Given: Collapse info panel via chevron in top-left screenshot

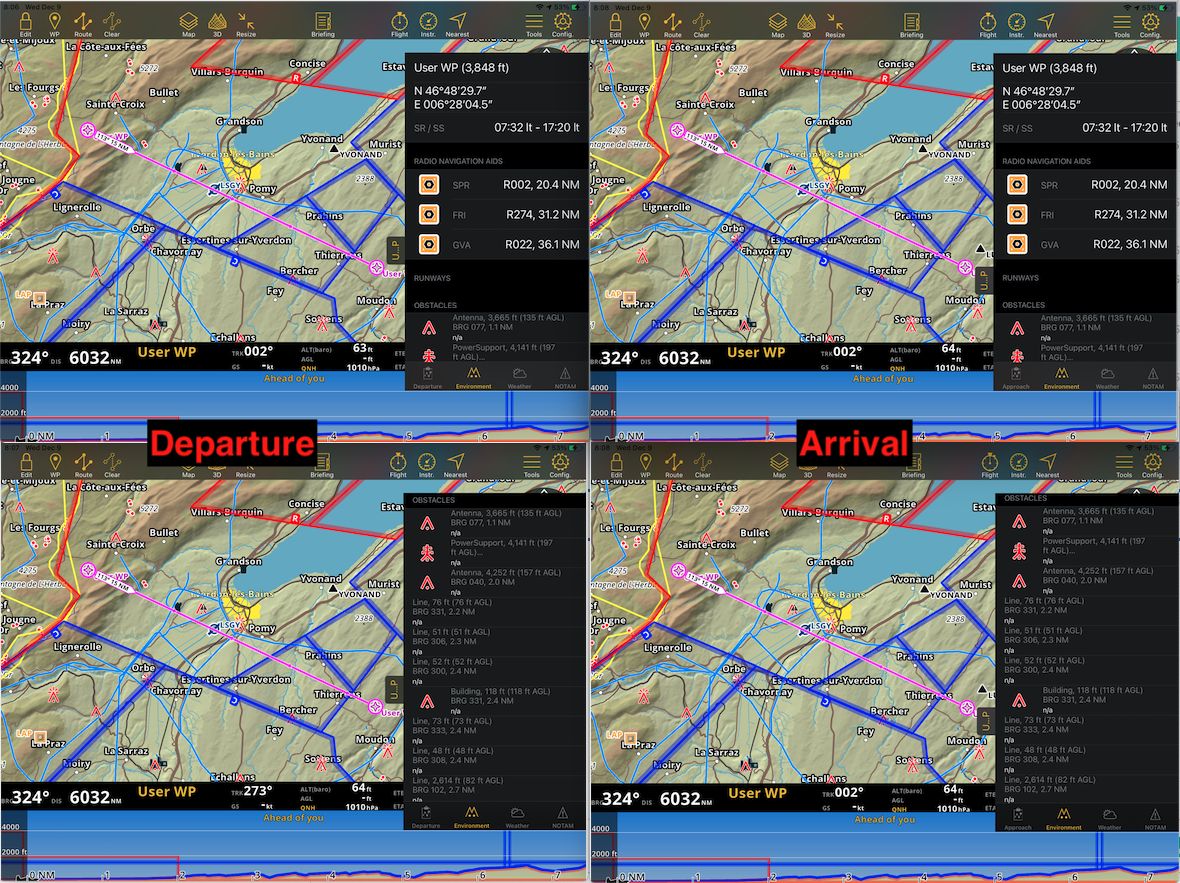Looking at the screenshot, I should click(545, 50).
